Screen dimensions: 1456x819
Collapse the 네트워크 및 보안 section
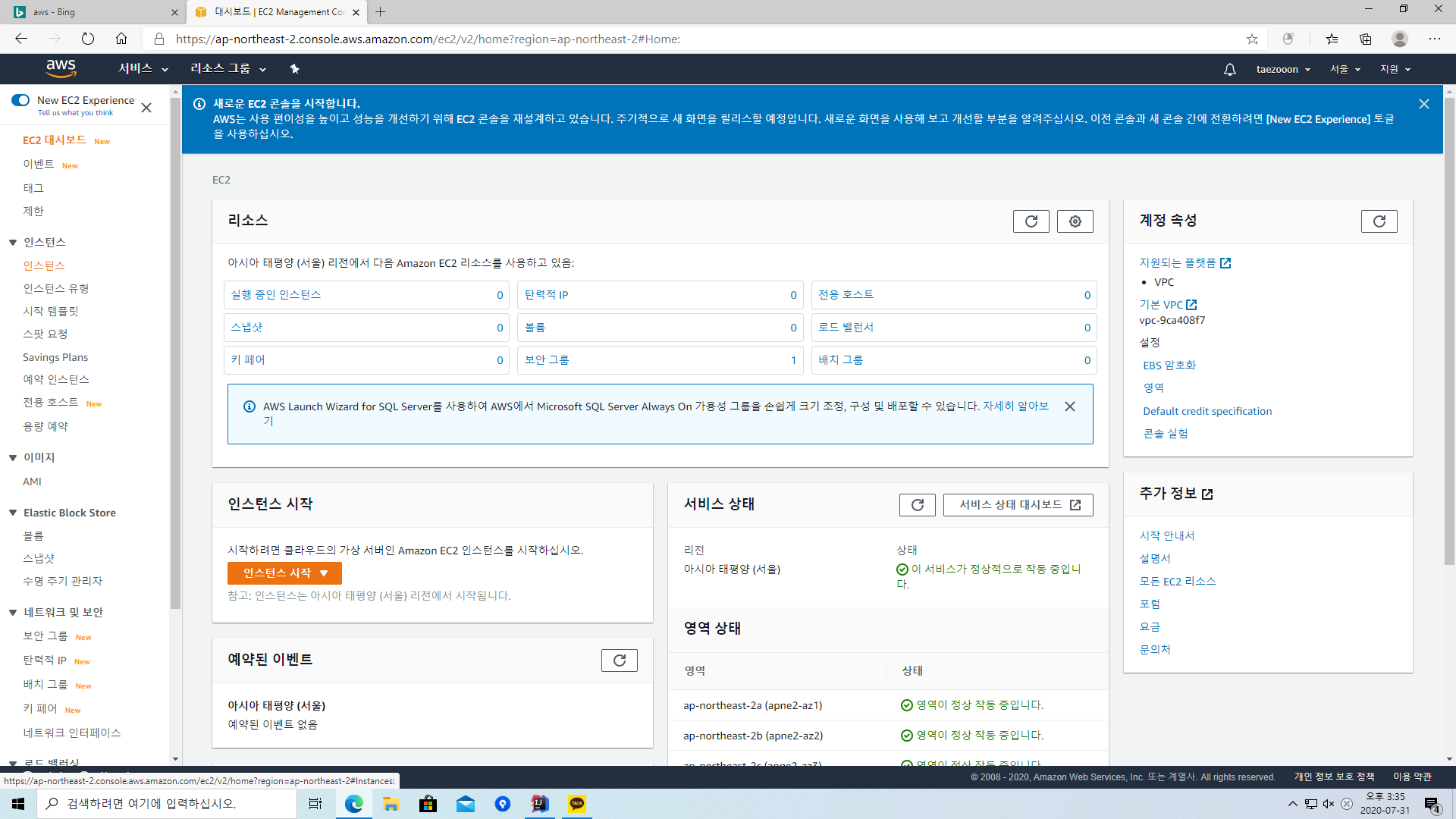(13, 613)
